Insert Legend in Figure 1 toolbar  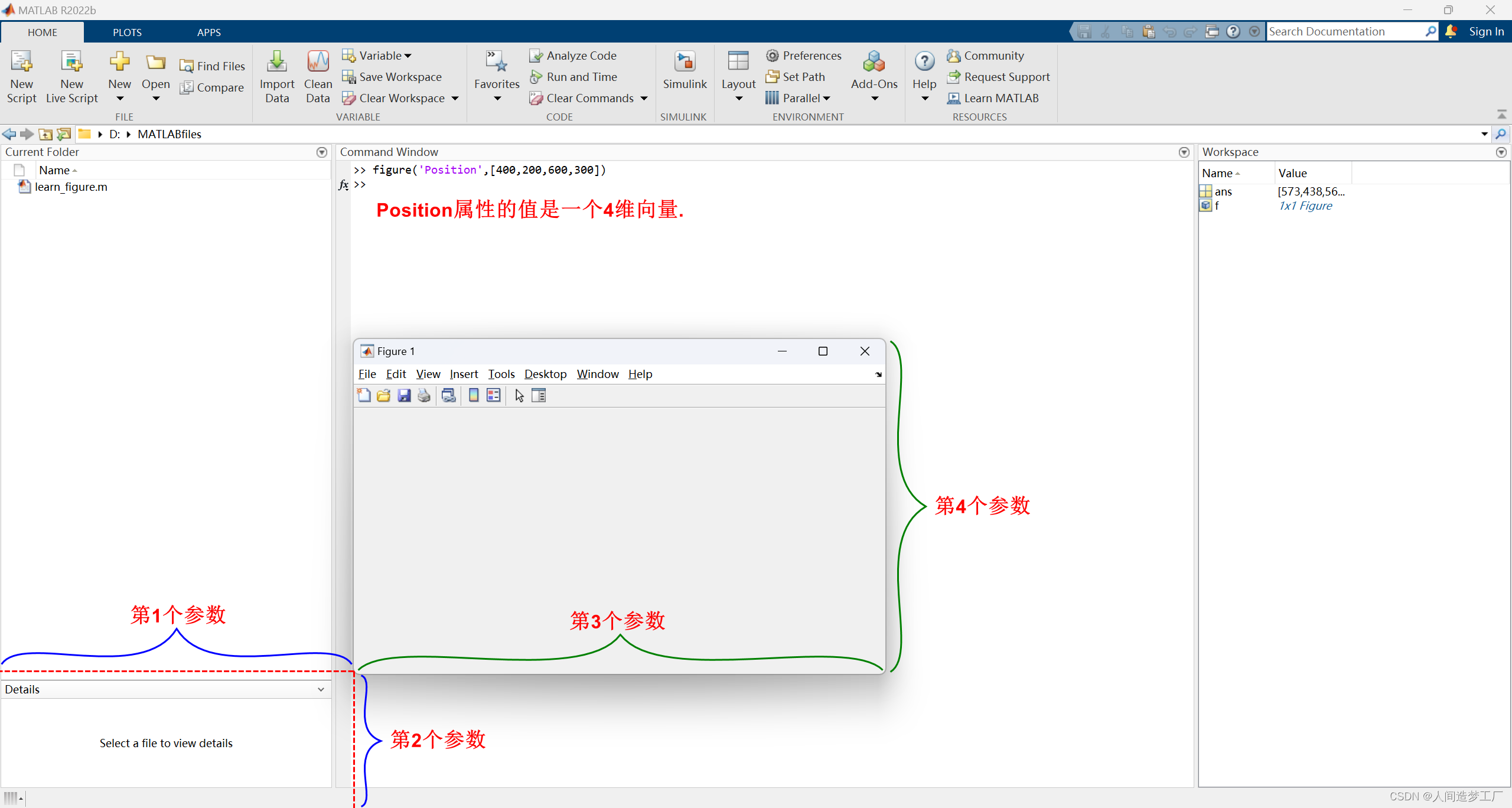[x=494, y=396]
